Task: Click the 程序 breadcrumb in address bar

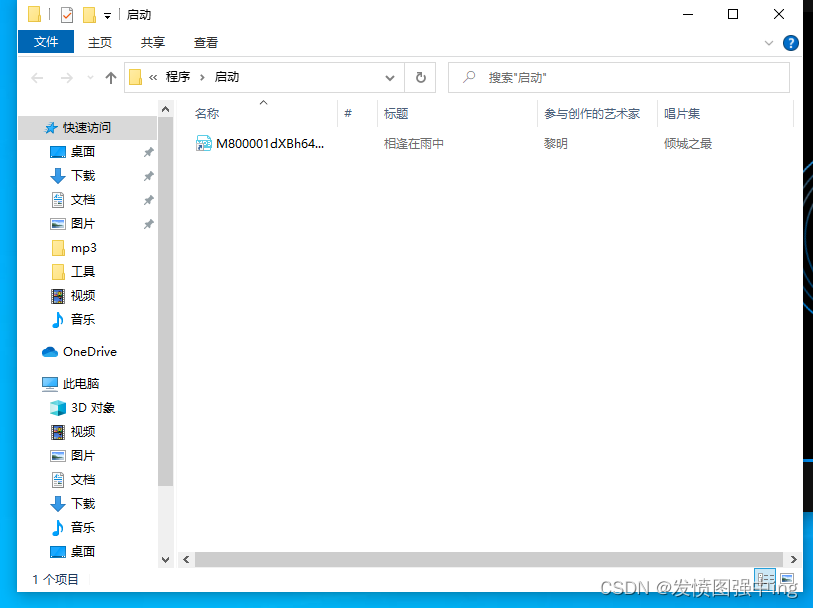Action: click(x=178, y=77)
